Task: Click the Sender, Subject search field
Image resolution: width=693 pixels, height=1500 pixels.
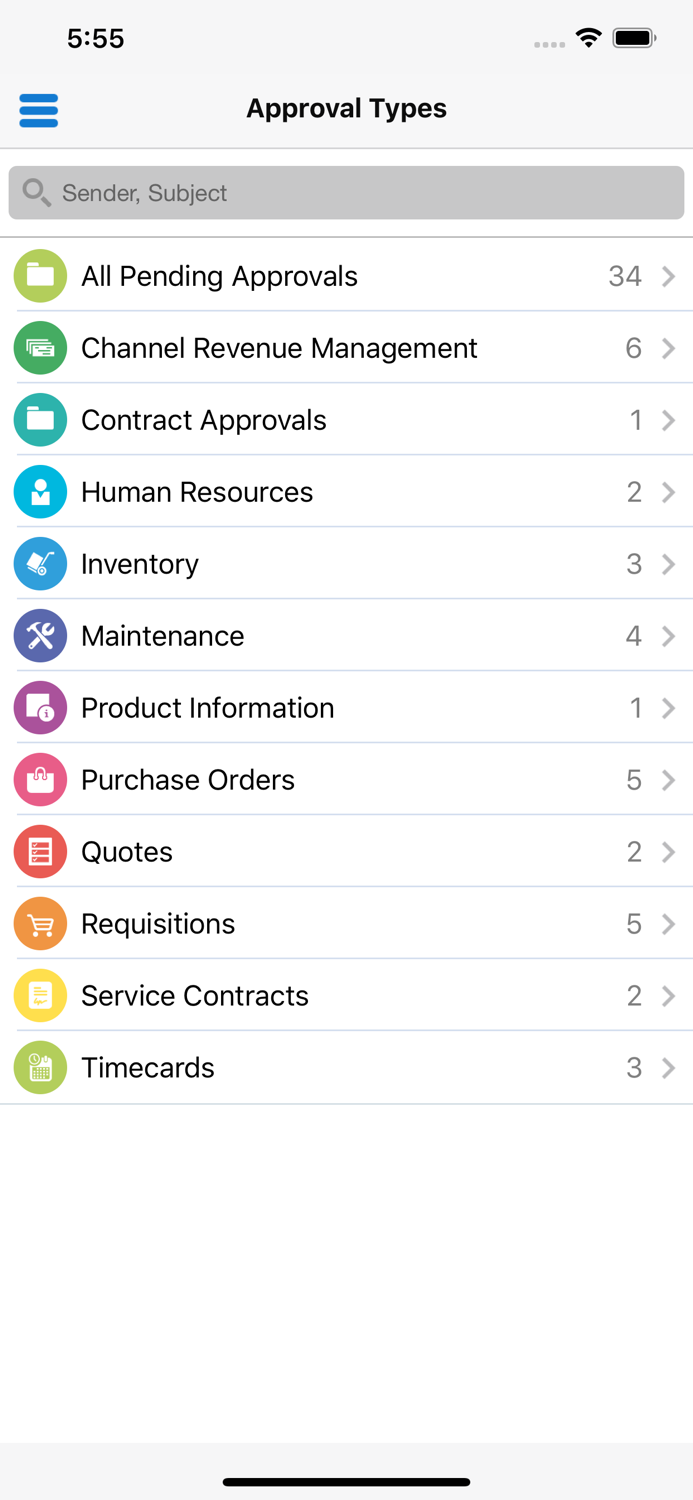Action: (346, 192)
